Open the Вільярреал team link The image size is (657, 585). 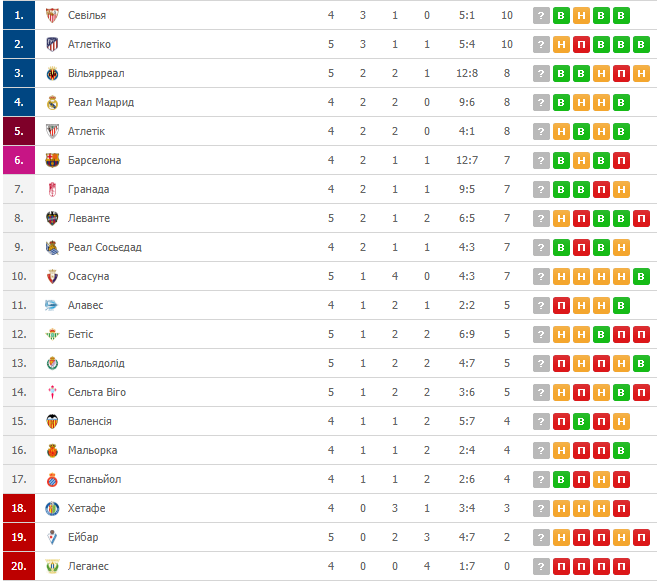click(96, 73)
